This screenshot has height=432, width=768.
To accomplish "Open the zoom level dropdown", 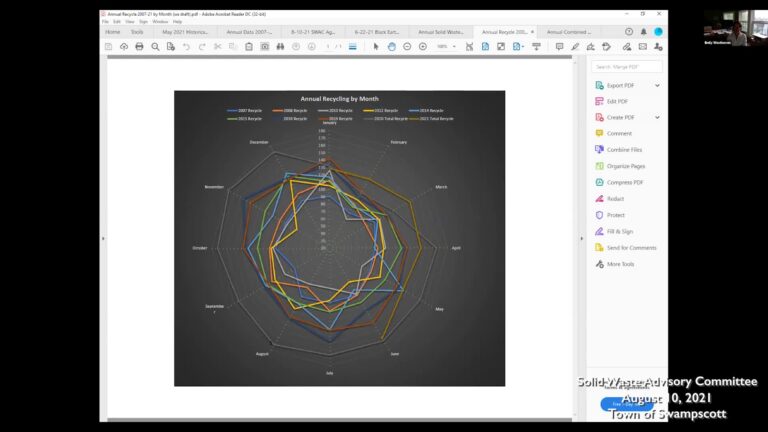I will tap(445, 47).
